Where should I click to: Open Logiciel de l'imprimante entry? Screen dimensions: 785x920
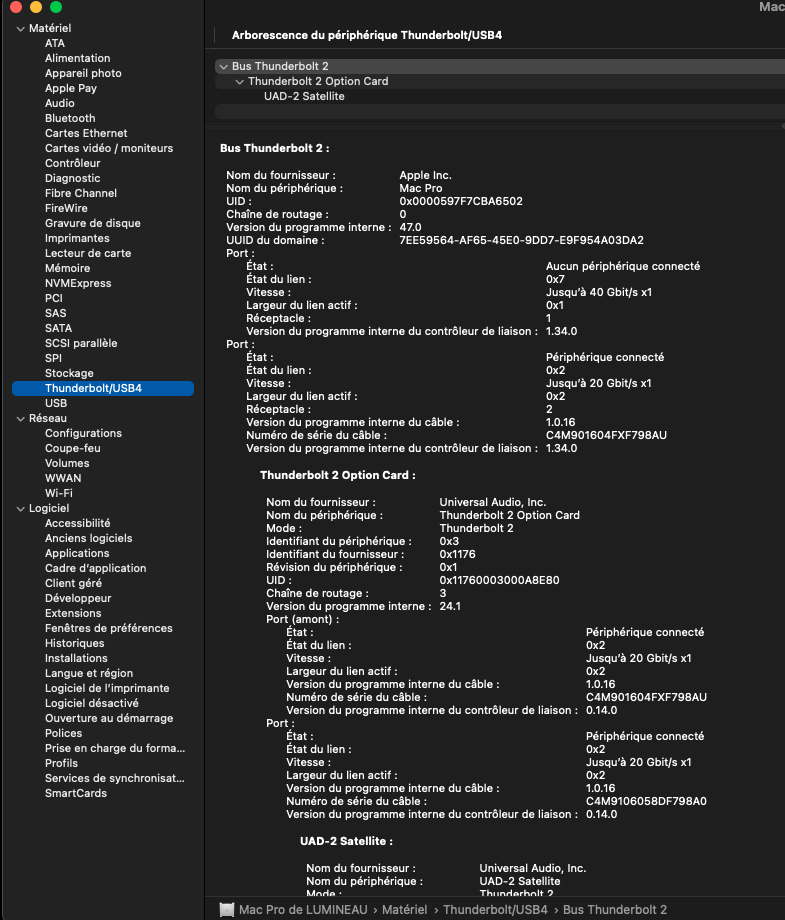(107, 688)
